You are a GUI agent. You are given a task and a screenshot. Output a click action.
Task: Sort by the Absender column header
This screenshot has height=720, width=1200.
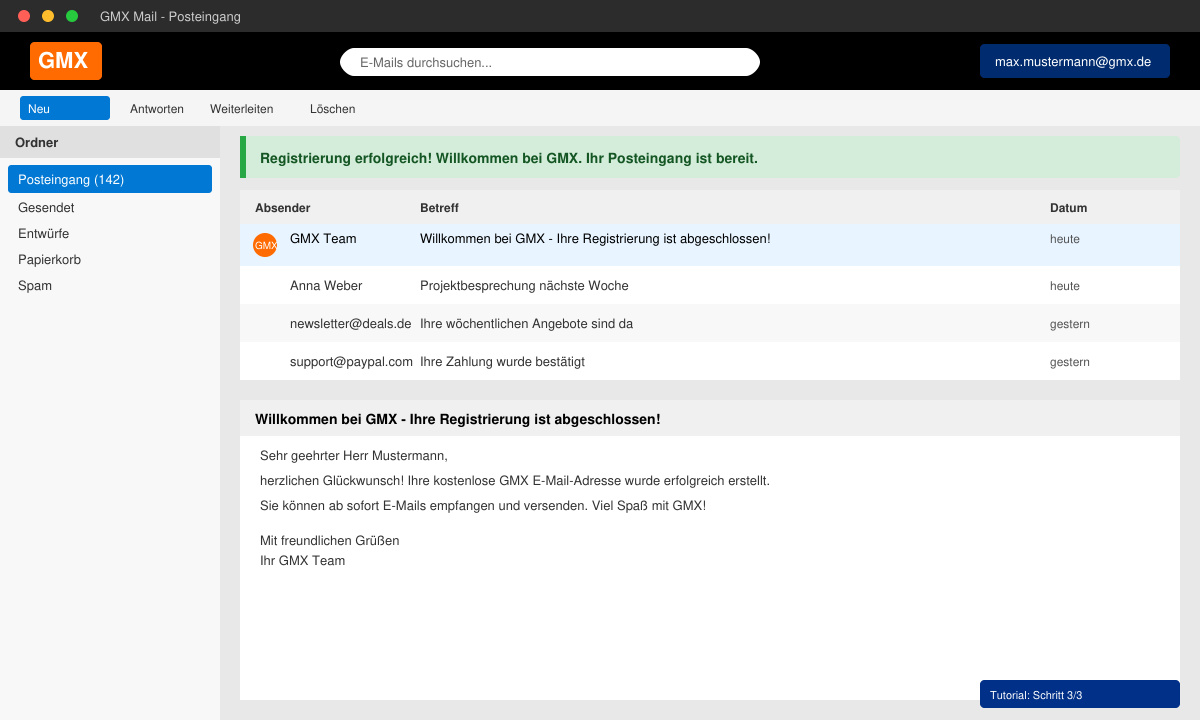click(x=282, y=208)
